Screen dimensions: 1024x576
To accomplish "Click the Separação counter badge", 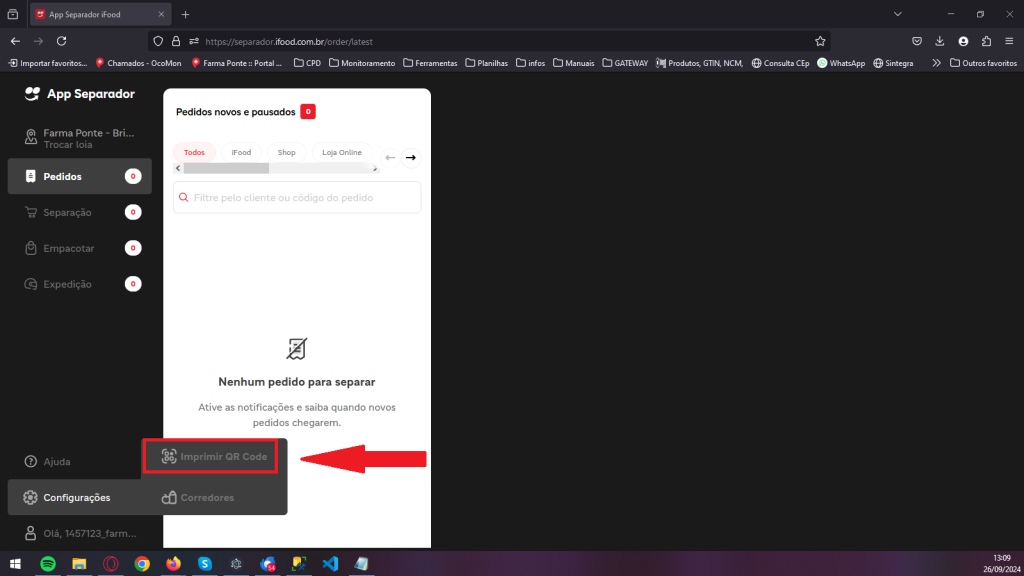I will 133,212.
